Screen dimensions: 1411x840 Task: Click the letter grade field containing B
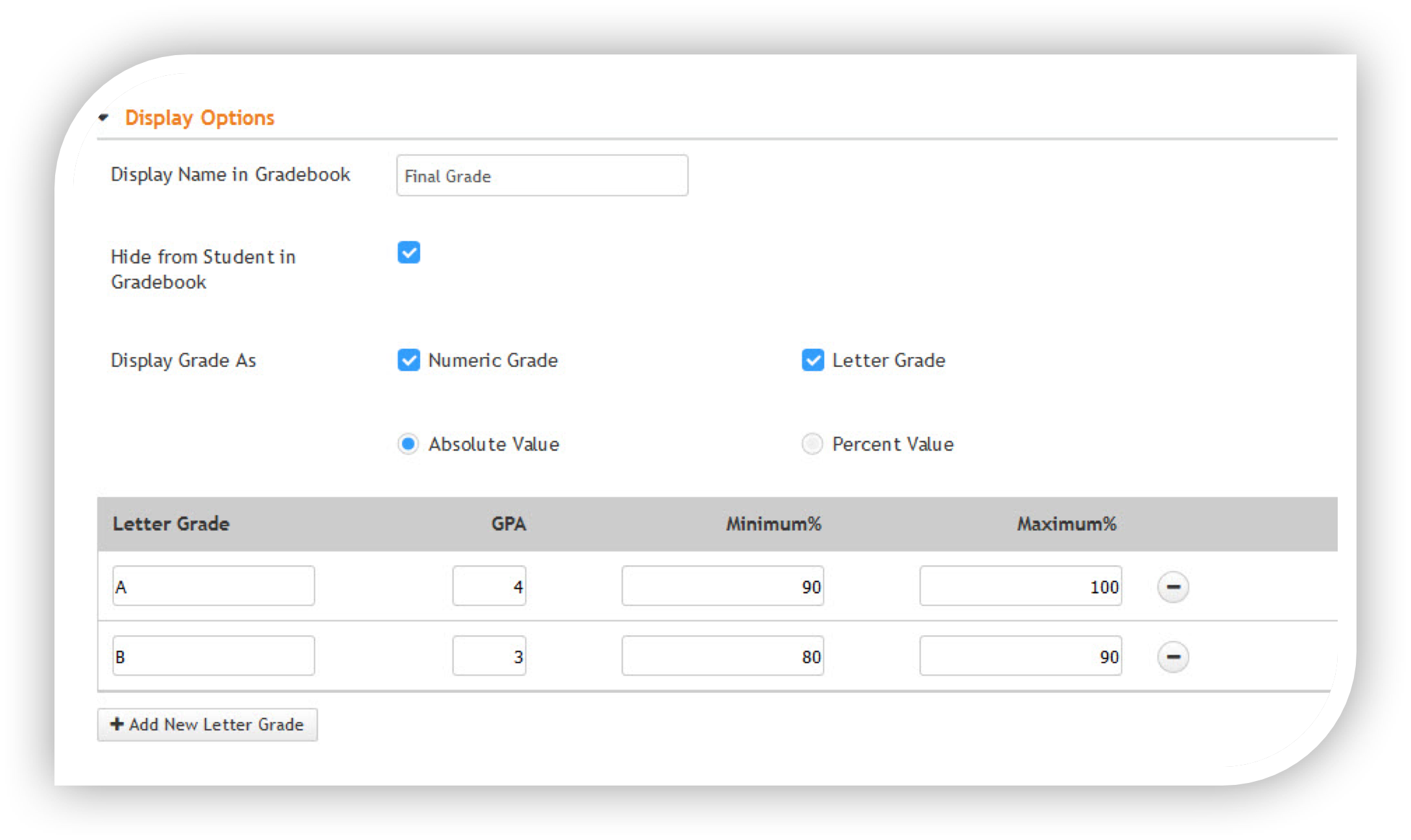[x=213, y=656]
